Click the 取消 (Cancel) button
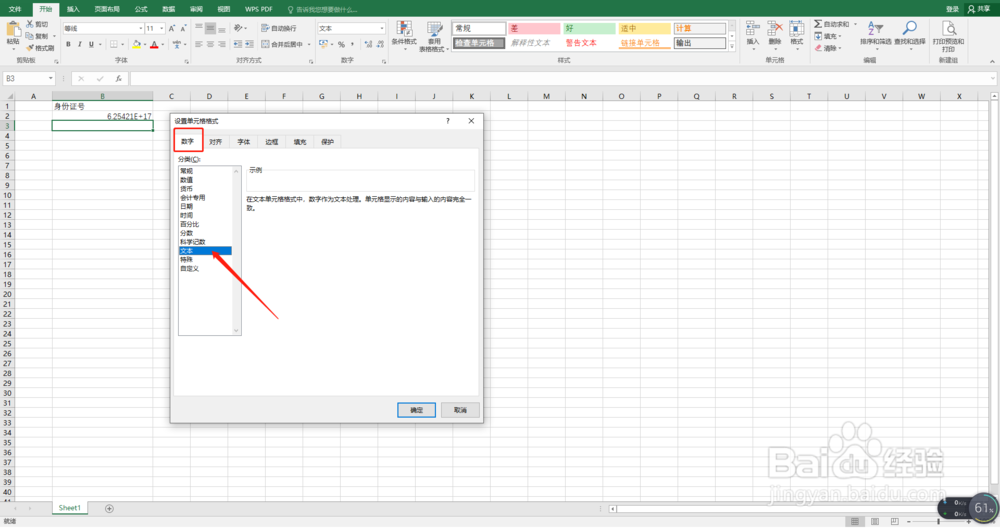The image size is (1000, 528). [x=460, y=410]
